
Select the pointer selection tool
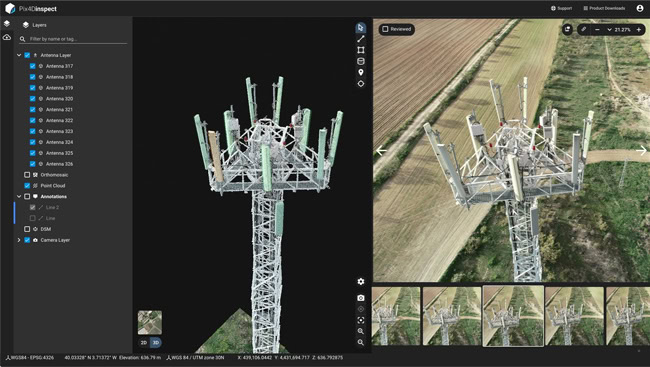[360, 28]
